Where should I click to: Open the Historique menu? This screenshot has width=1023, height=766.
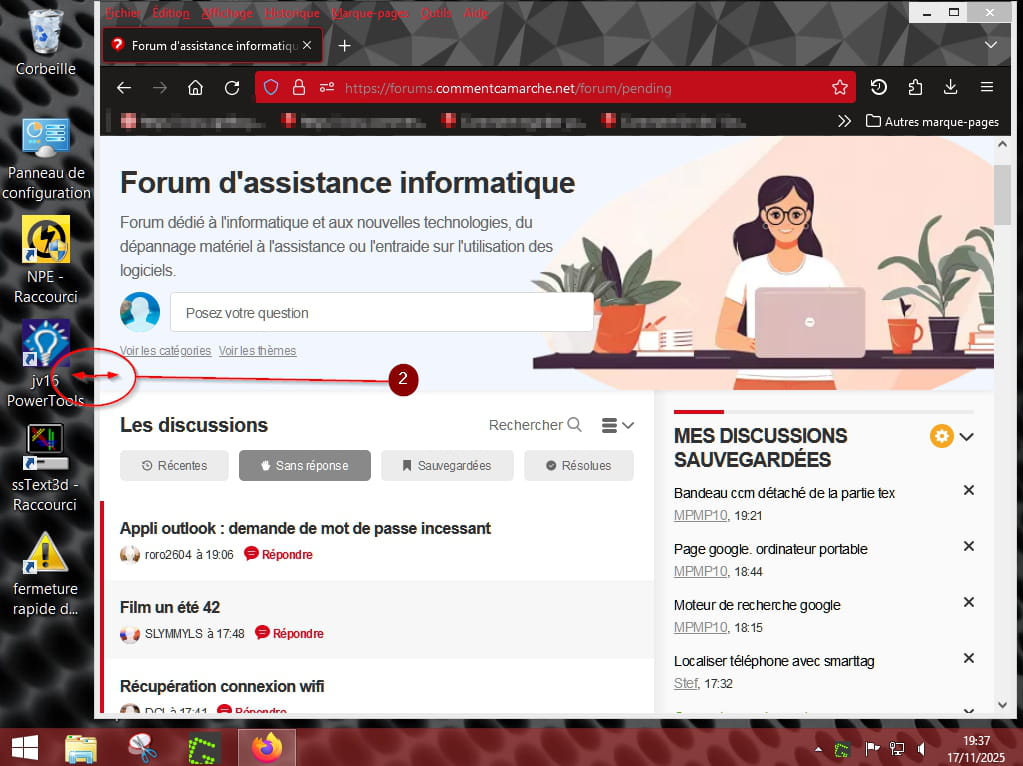pyautogui.click(x=292, y=13)
